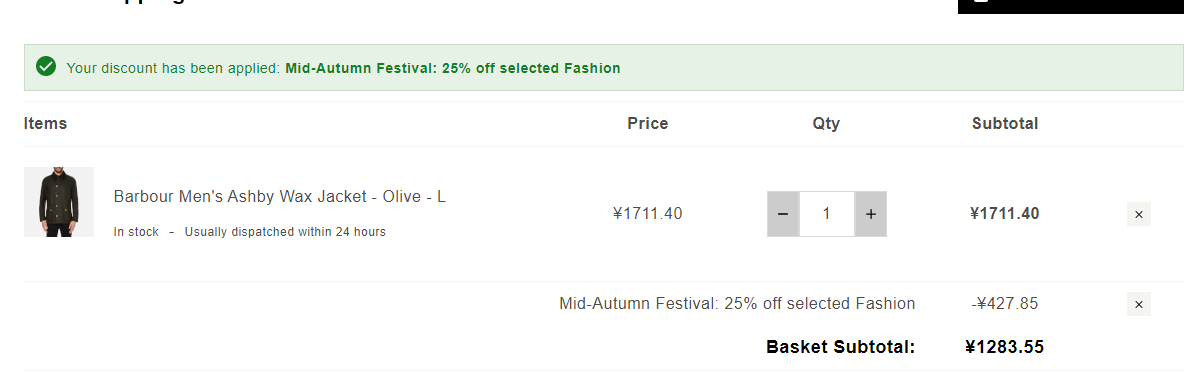Click the ¥1711.40 unit price
Screen dimensions: 1189x380
pyautogui.click(x=648, y=214)
